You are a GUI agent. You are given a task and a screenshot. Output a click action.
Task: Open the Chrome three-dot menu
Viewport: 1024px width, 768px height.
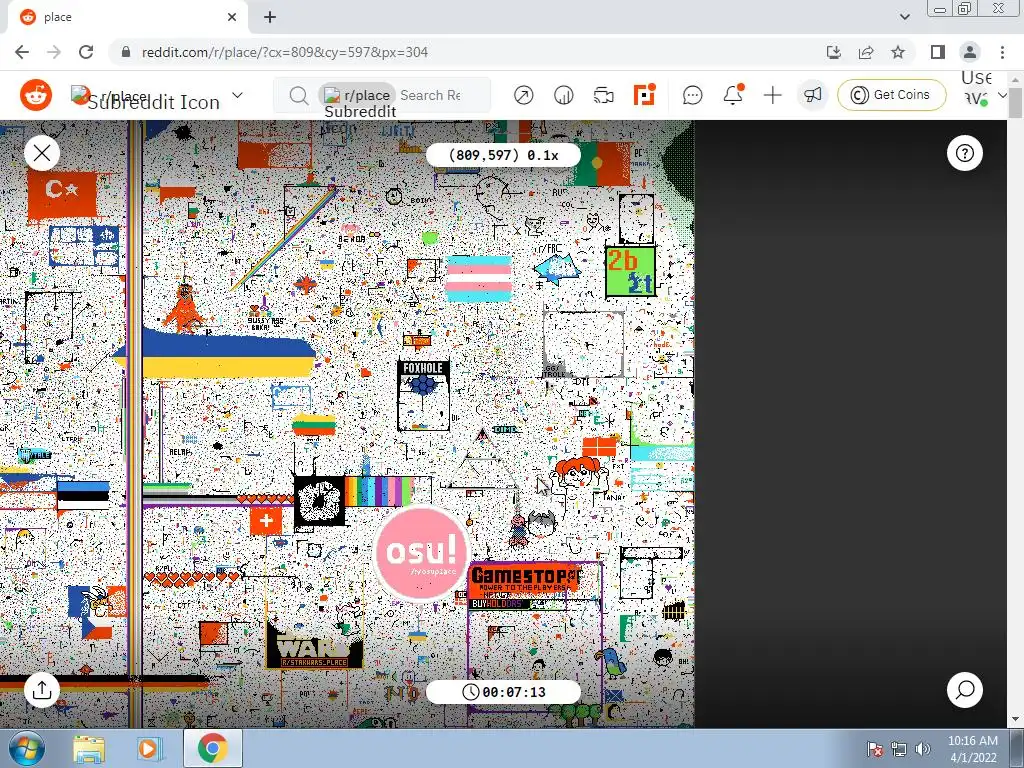click(x=1002, y=52)
